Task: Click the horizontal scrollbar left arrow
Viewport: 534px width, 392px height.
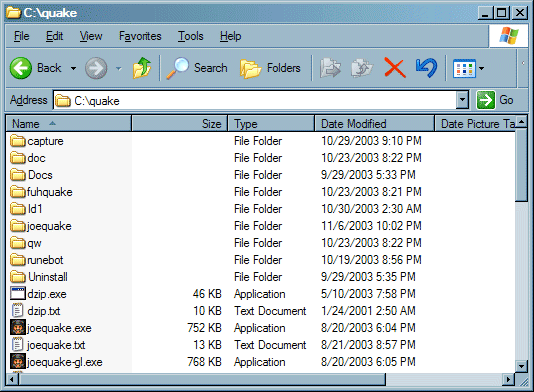Action: point(13,379)
